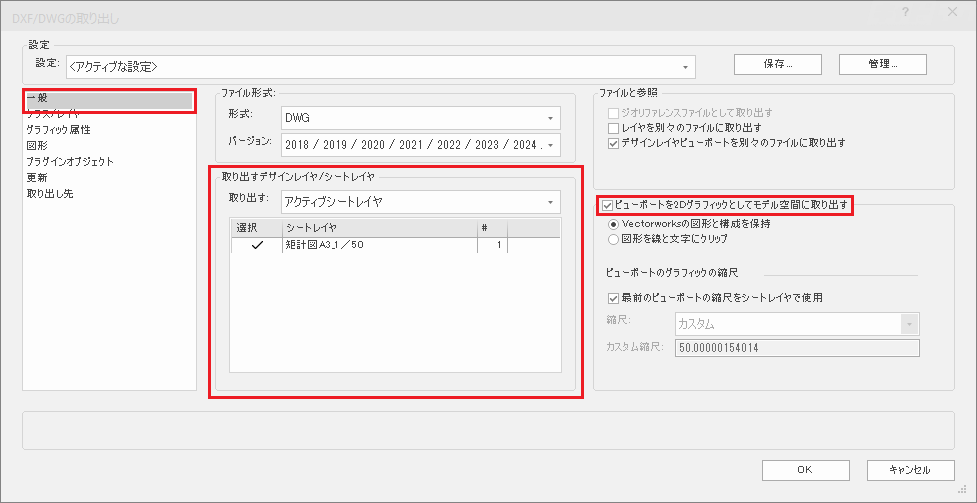Open the 取り出す アクティブシートレイヤ dropdown

pos(420,202)
